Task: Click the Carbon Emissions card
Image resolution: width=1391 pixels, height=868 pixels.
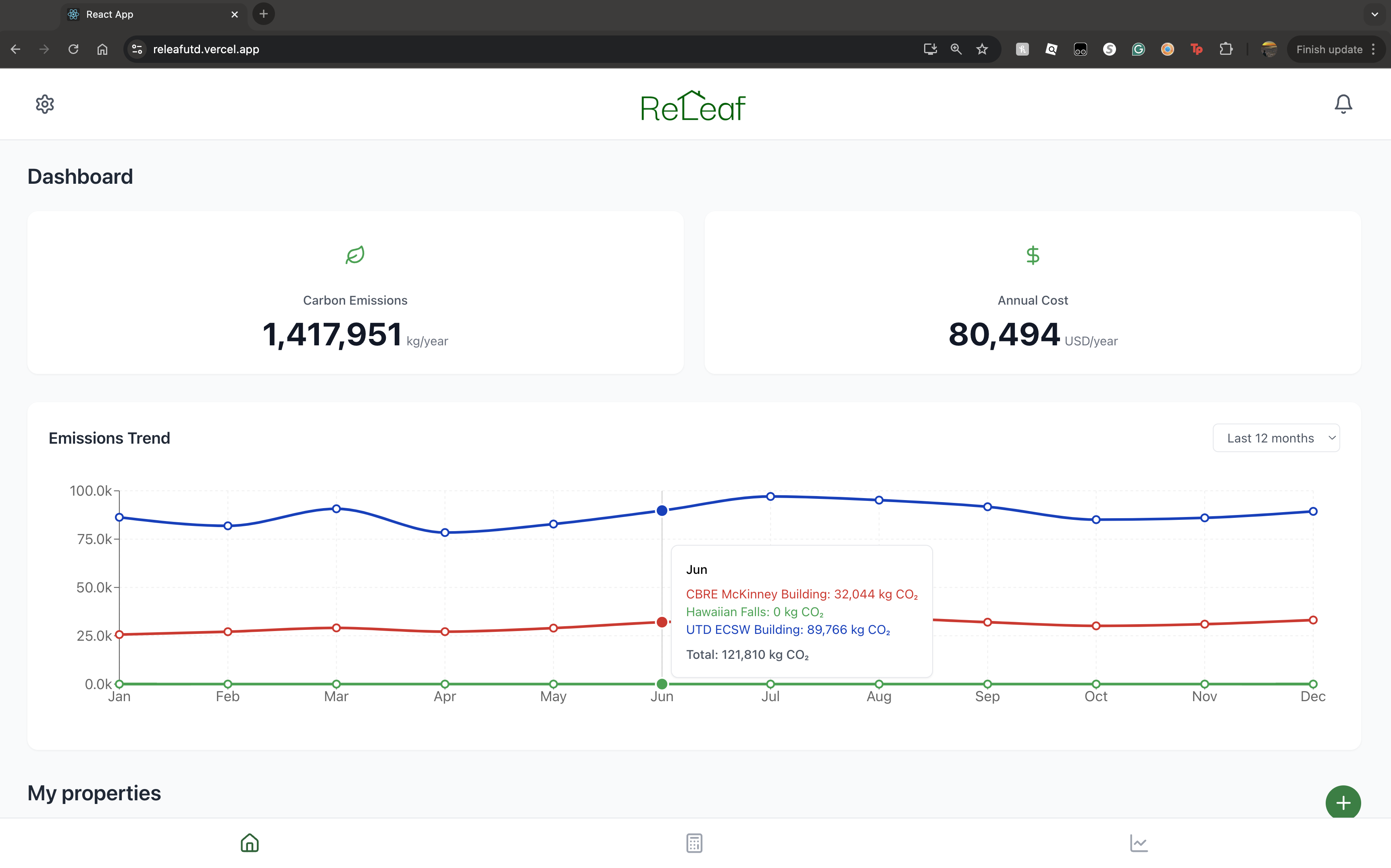Action: pos(355,293)
